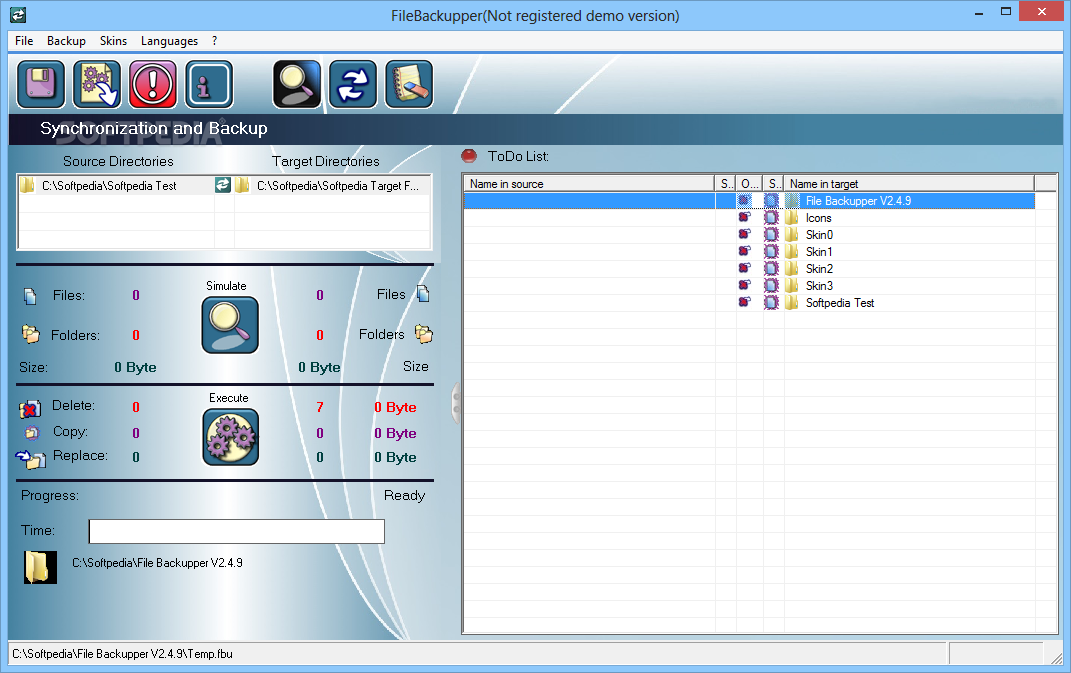Viewport: 1071px width, 673px height.
Task: Click the delete operation icon in Icons row
Action: point(745,217)
